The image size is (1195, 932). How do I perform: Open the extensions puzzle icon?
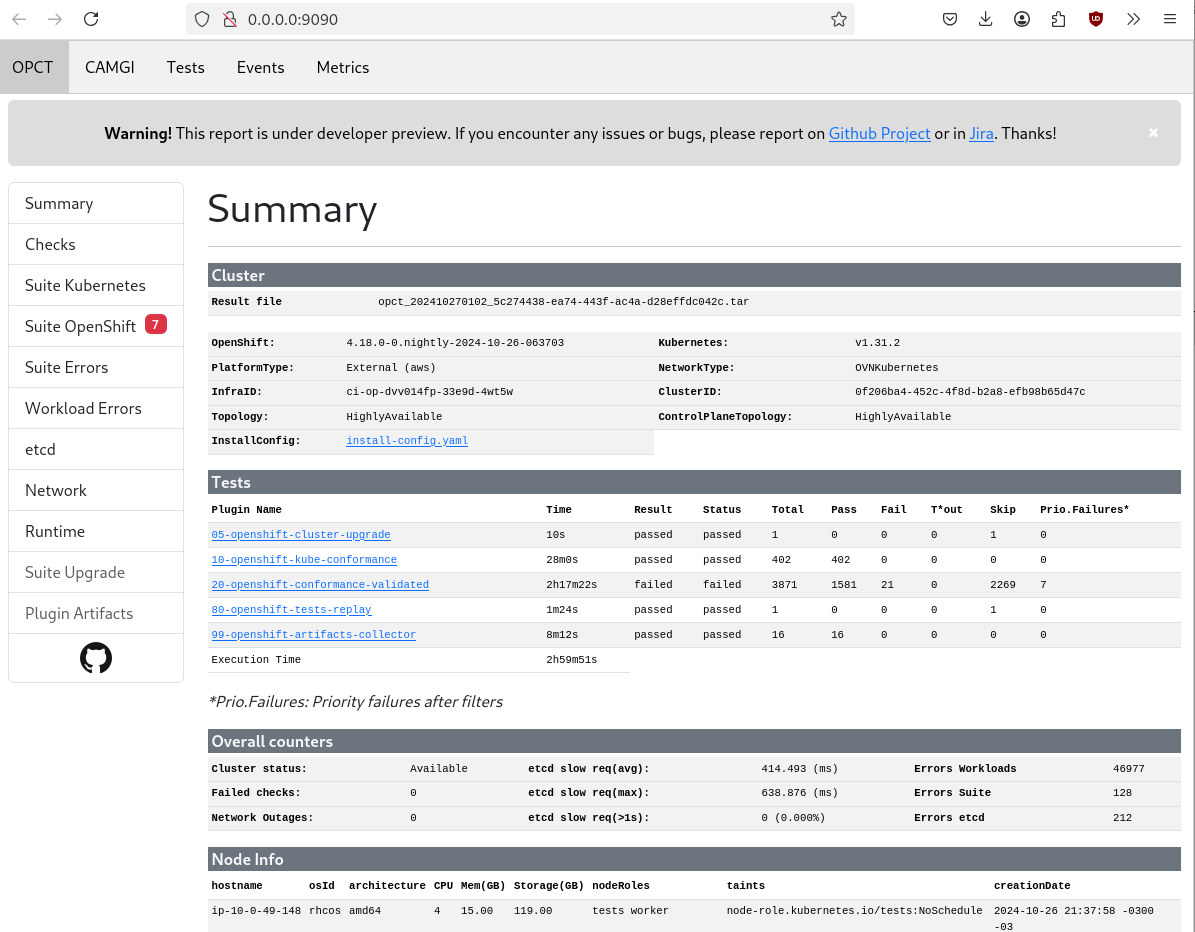coord(1058,19)
